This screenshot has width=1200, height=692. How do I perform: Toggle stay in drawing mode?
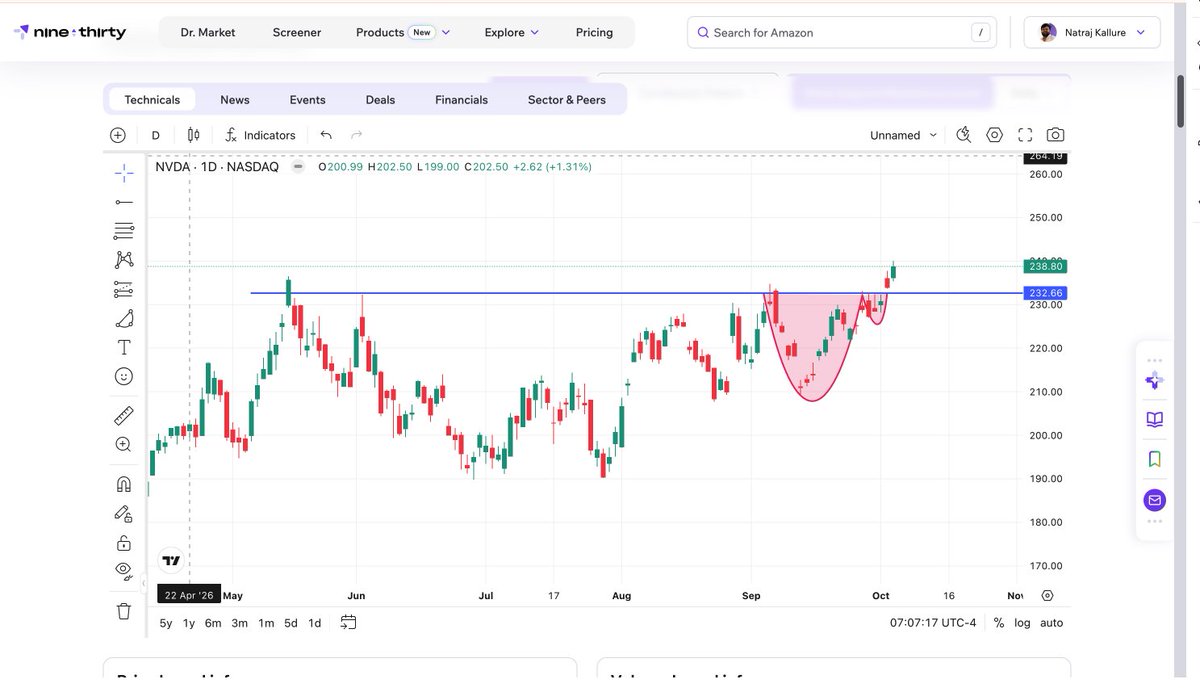[124, 514]
